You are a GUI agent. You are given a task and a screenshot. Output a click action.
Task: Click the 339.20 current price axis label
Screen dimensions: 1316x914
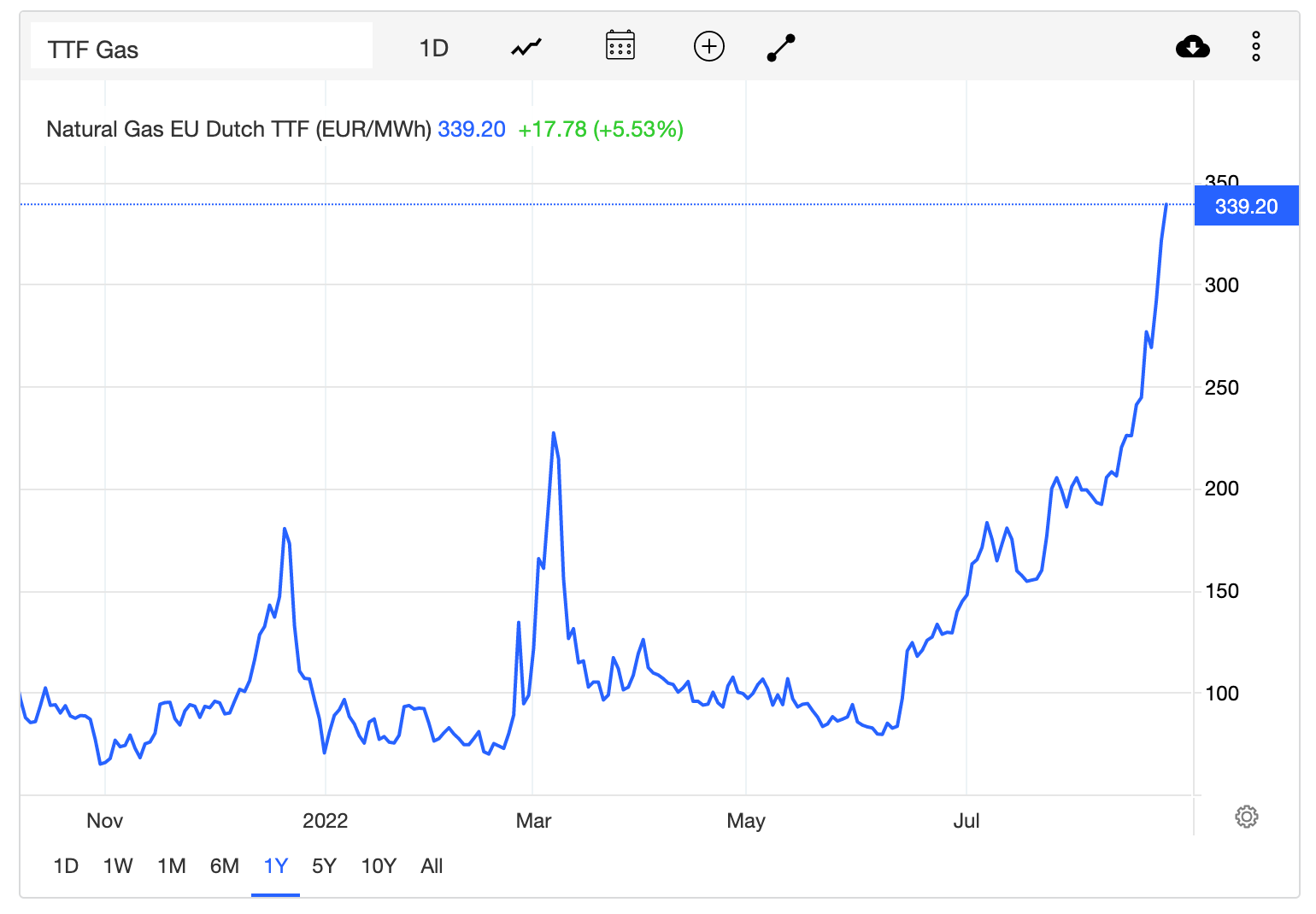(x=1246, y=206)
